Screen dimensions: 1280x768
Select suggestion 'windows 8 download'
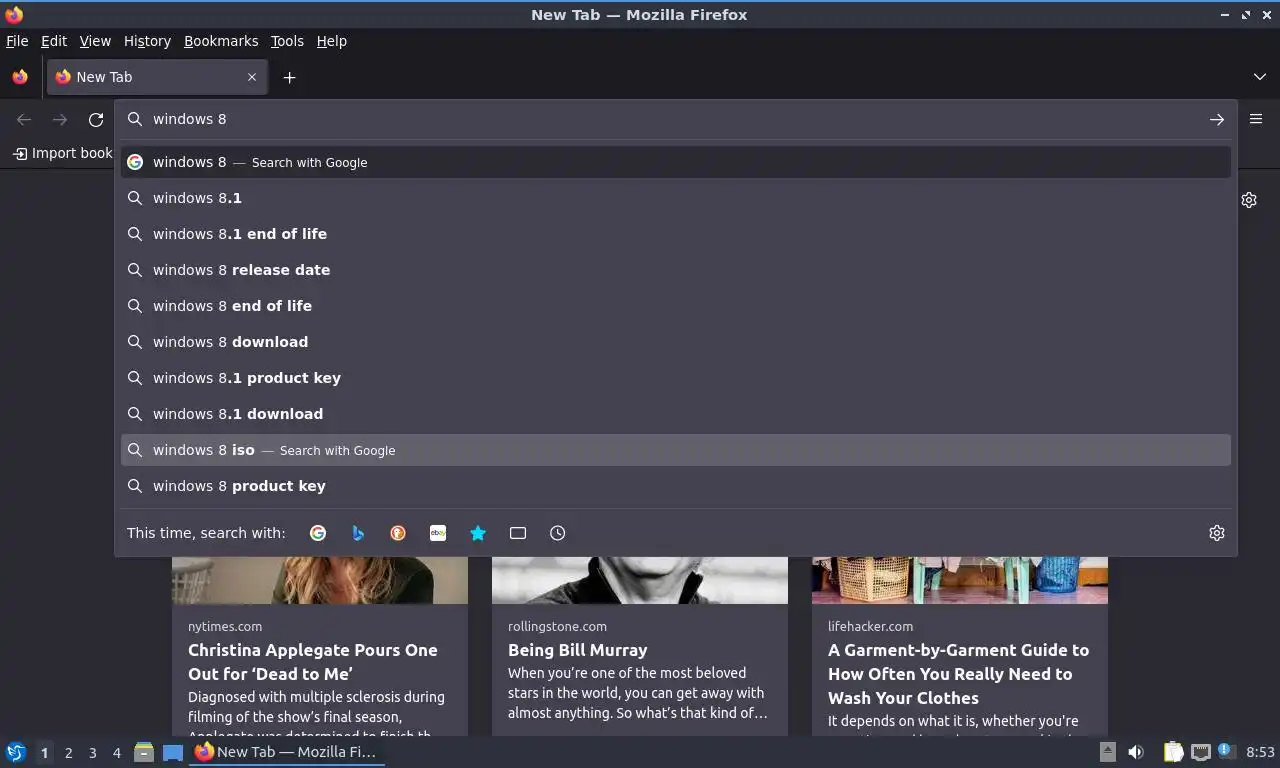(x=676, y=342)
